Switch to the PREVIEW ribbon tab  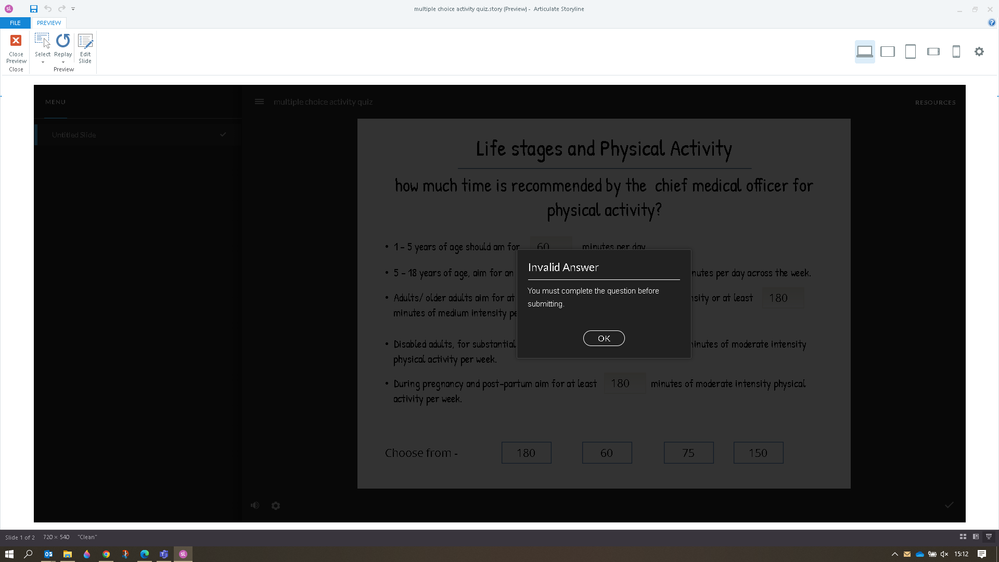click(x=48, y=23)
